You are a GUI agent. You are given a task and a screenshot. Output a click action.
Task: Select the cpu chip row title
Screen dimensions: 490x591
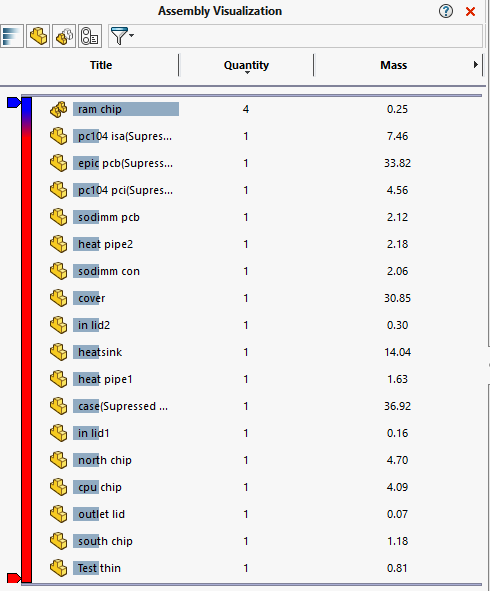pyautogui.click(x=100, y=487)
